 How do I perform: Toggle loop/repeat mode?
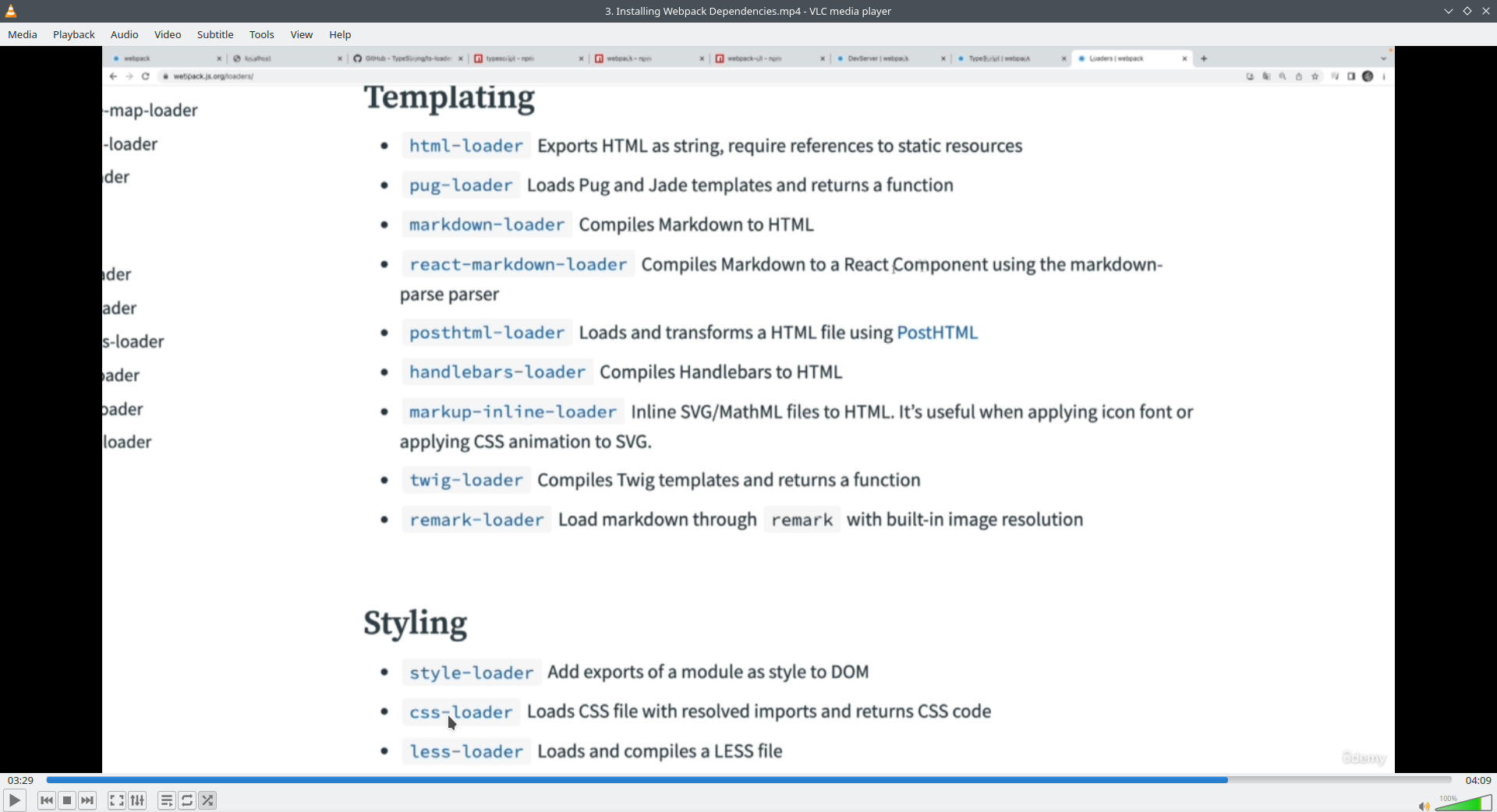click(187, 800)
